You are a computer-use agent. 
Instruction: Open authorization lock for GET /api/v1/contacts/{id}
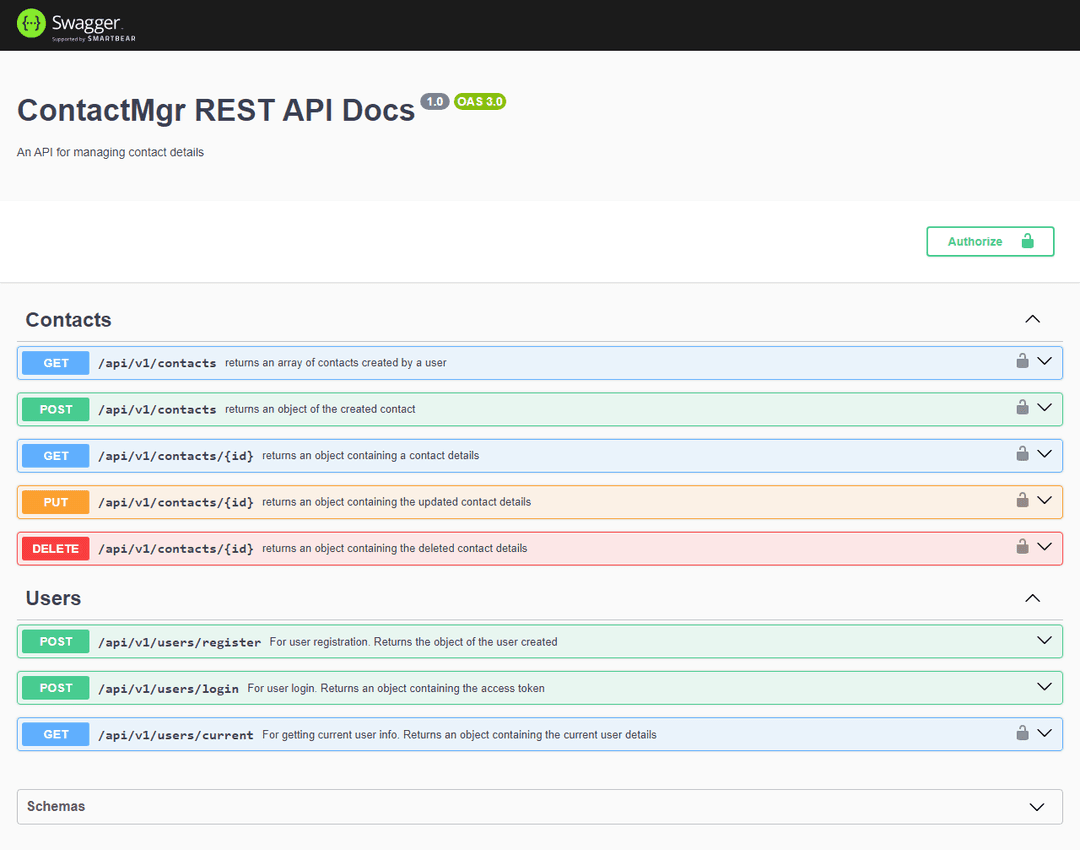click(x=1022, y=455)
